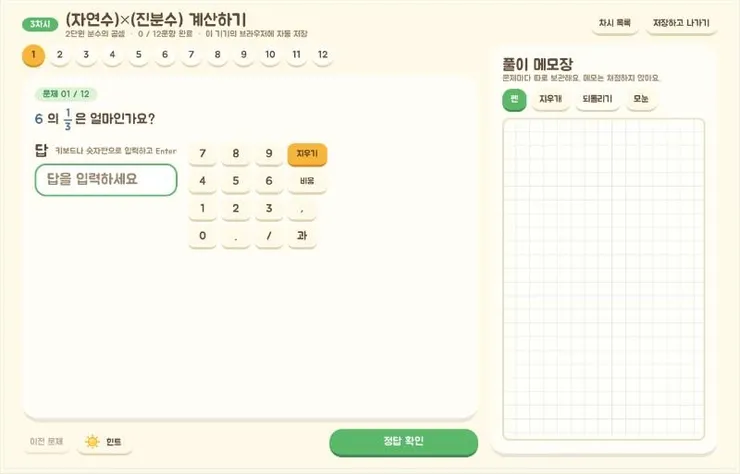Click the answer field '답을 입력하세요'

(106, 180)
